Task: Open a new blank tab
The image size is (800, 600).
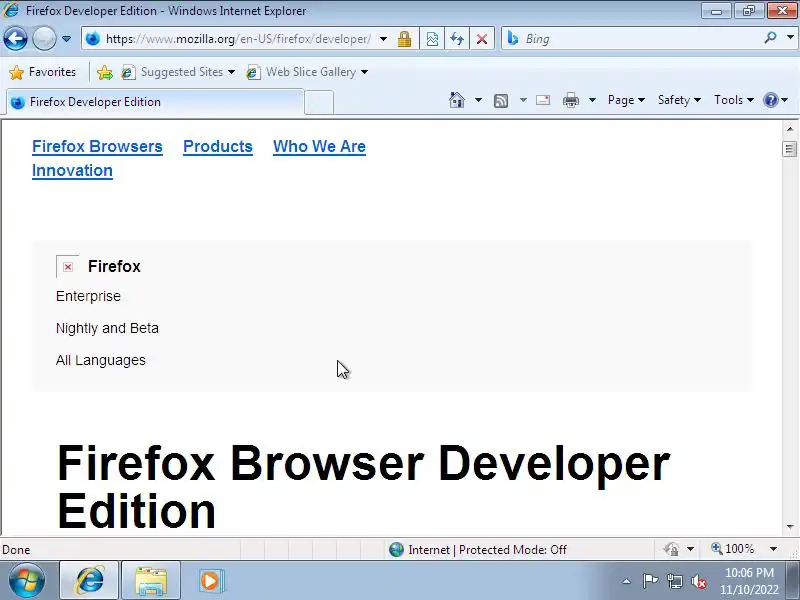Action: (x=319, y=103)
